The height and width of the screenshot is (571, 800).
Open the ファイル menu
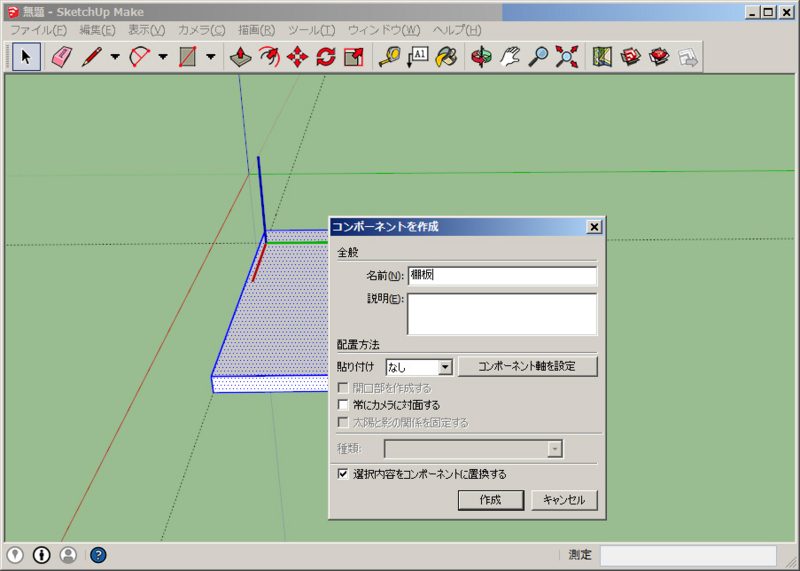click(x=39, y=30)
